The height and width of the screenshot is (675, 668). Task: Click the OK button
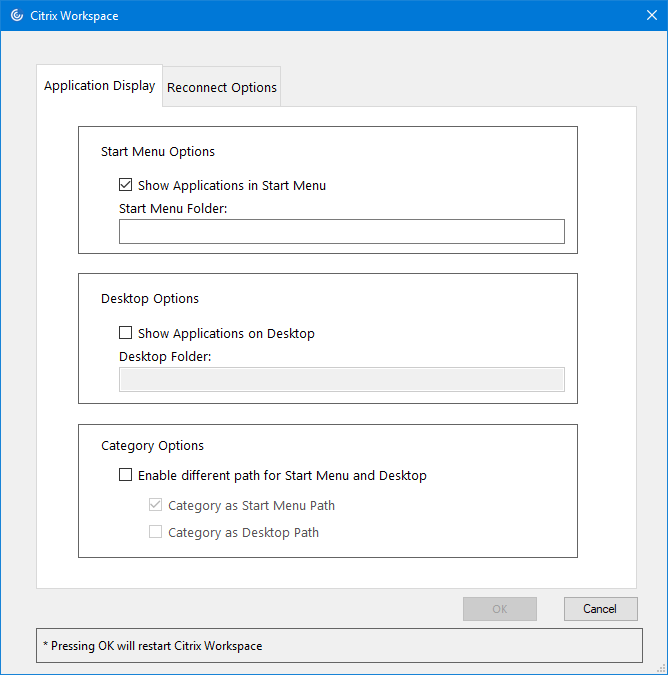500,609
